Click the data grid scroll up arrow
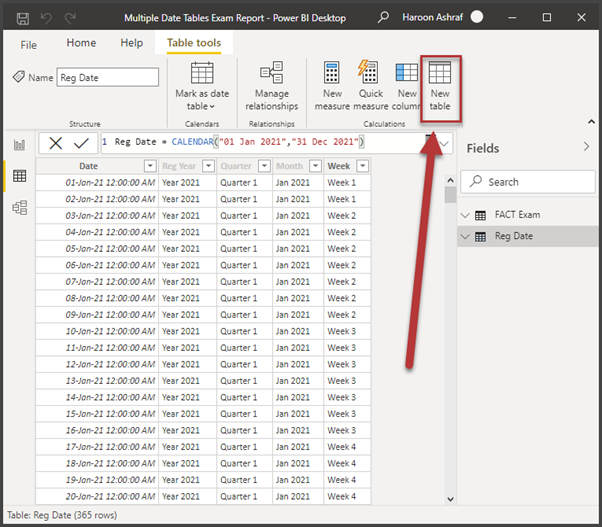Viewport: 602px width, 527px height. (450, 180)
